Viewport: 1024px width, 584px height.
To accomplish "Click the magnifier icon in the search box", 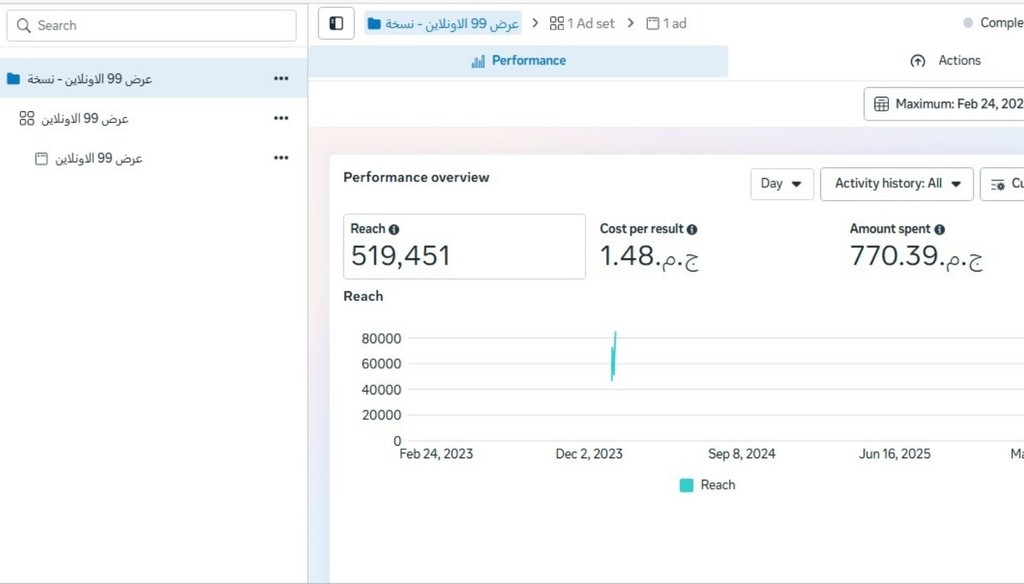I will [x=24, y=25].
